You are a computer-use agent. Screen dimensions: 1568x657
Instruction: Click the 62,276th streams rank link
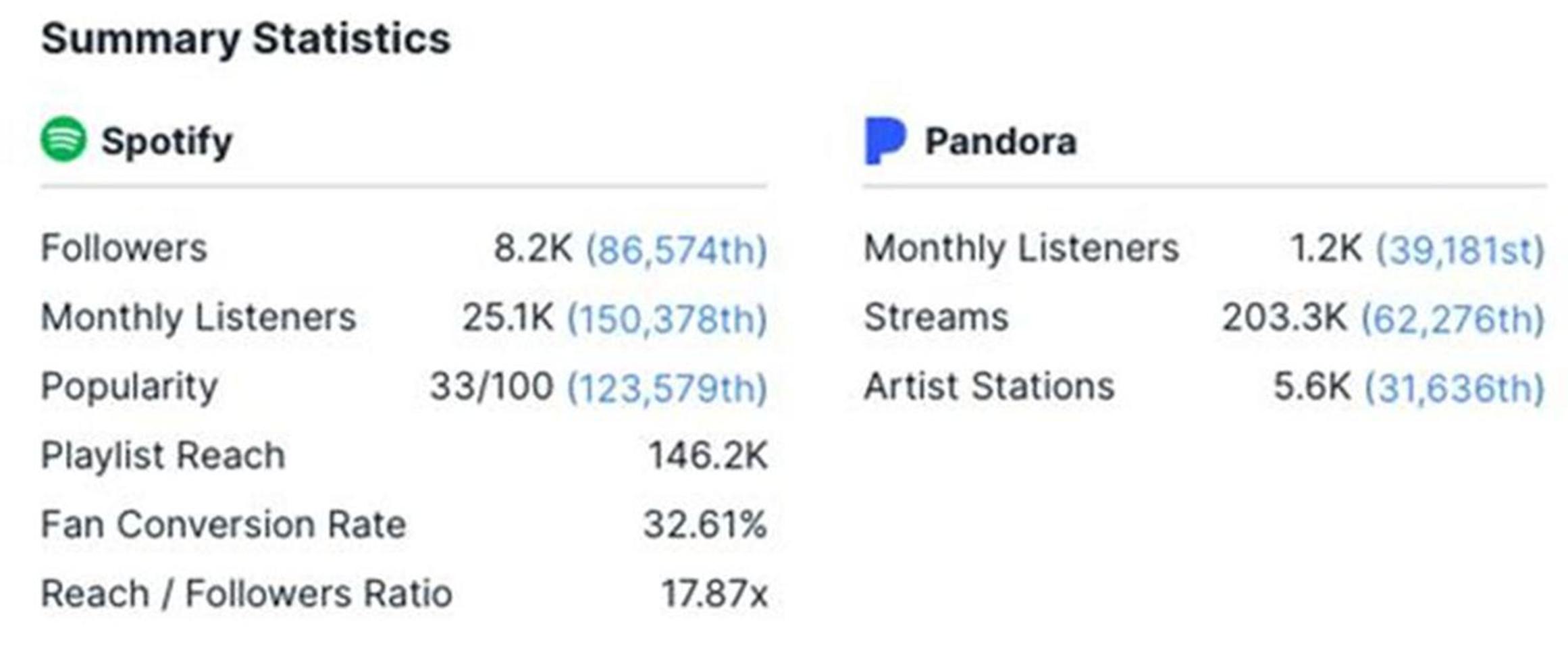click(x=1453, y=318)
